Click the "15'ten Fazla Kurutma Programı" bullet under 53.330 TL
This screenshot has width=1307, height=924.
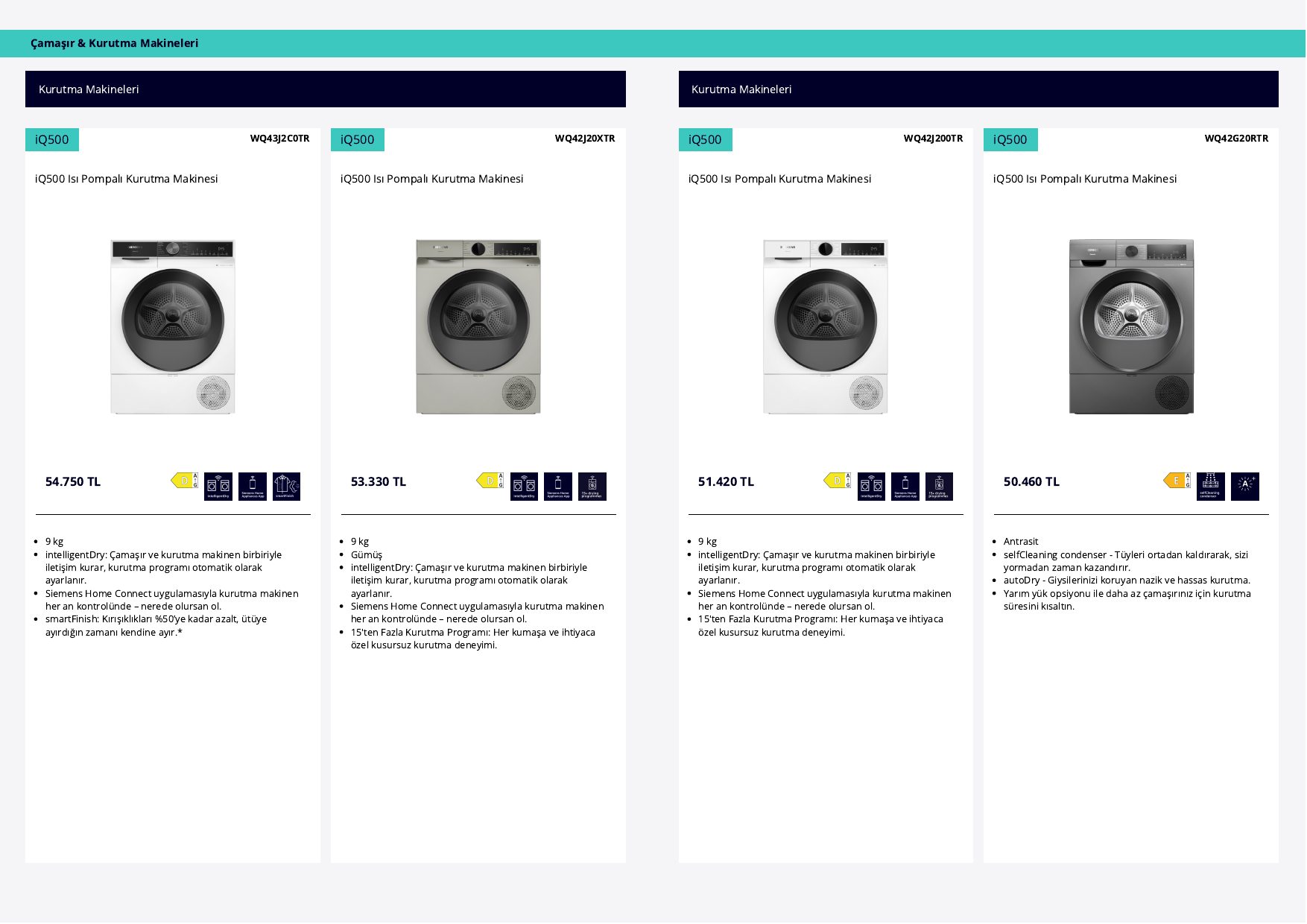point(473,639)
